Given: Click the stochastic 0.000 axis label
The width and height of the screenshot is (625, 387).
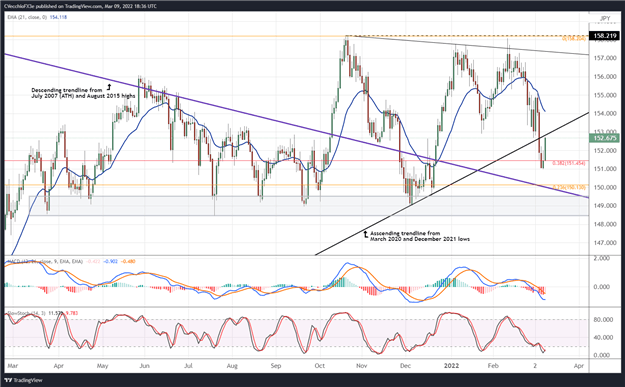Looking at the screenshot, I should pyautogui.click(x=602, y=356).
